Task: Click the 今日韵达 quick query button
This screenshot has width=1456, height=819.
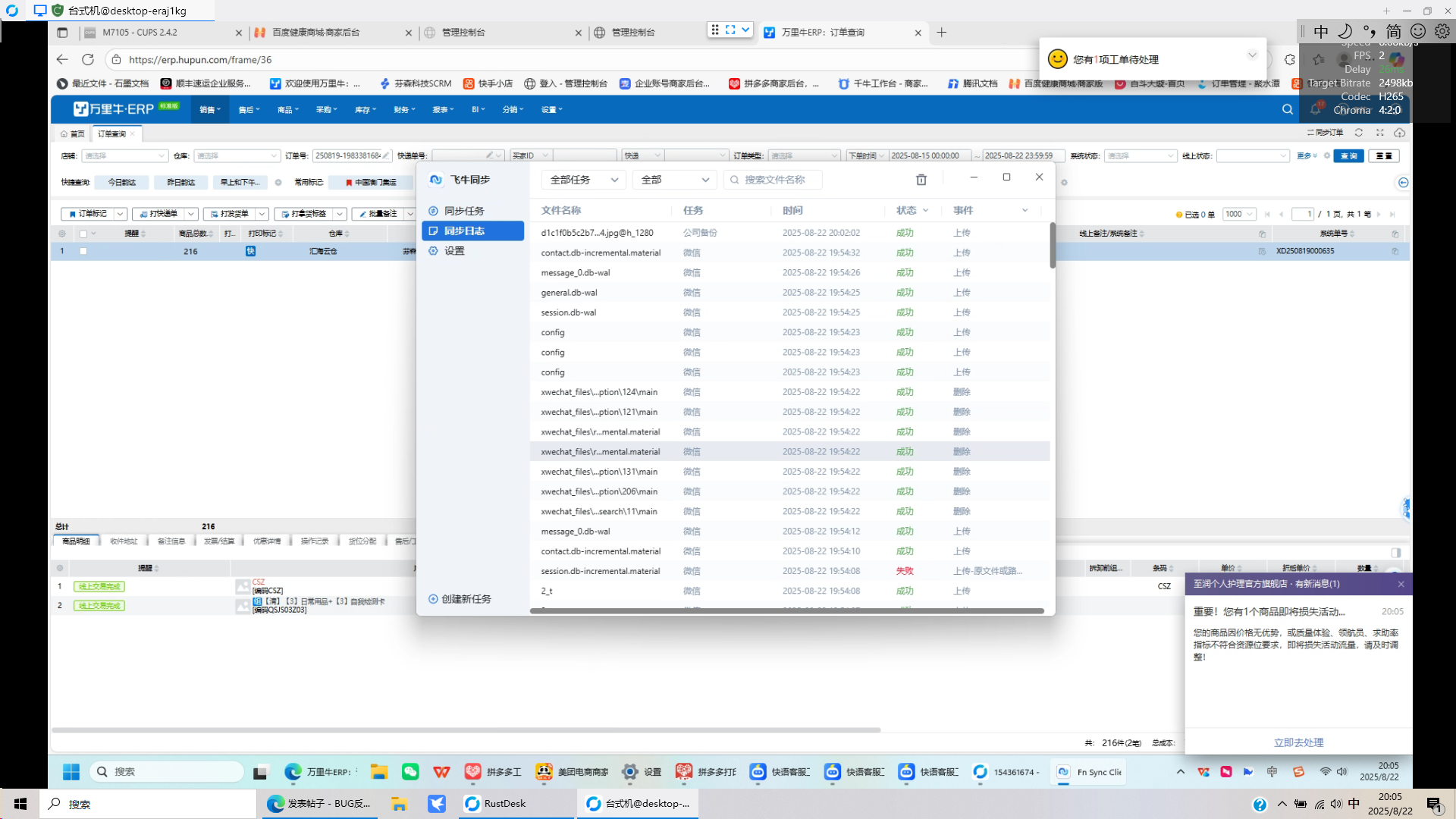Action: (x=121, y=183)
